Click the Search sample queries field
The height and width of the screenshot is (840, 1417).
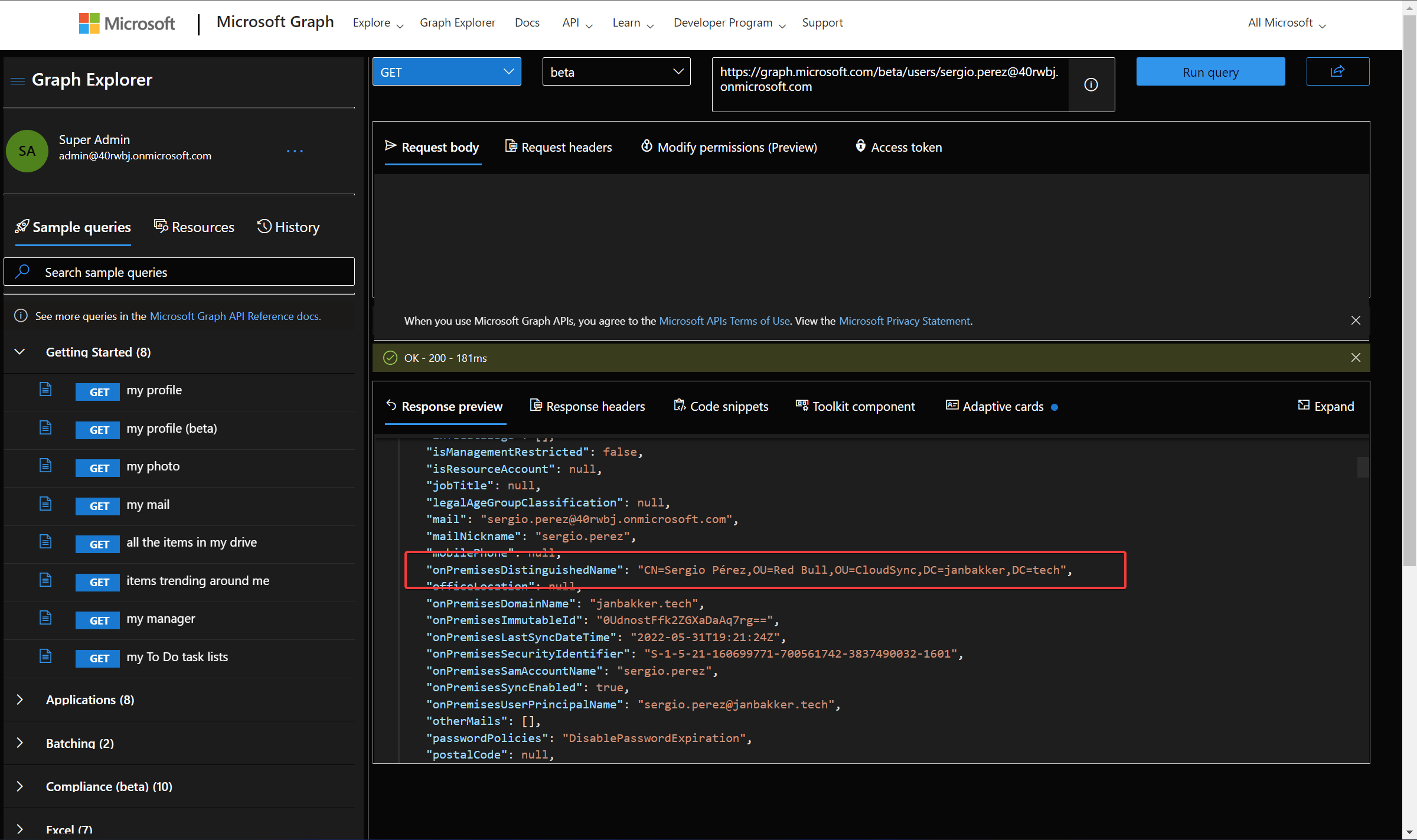click(179, 272)
